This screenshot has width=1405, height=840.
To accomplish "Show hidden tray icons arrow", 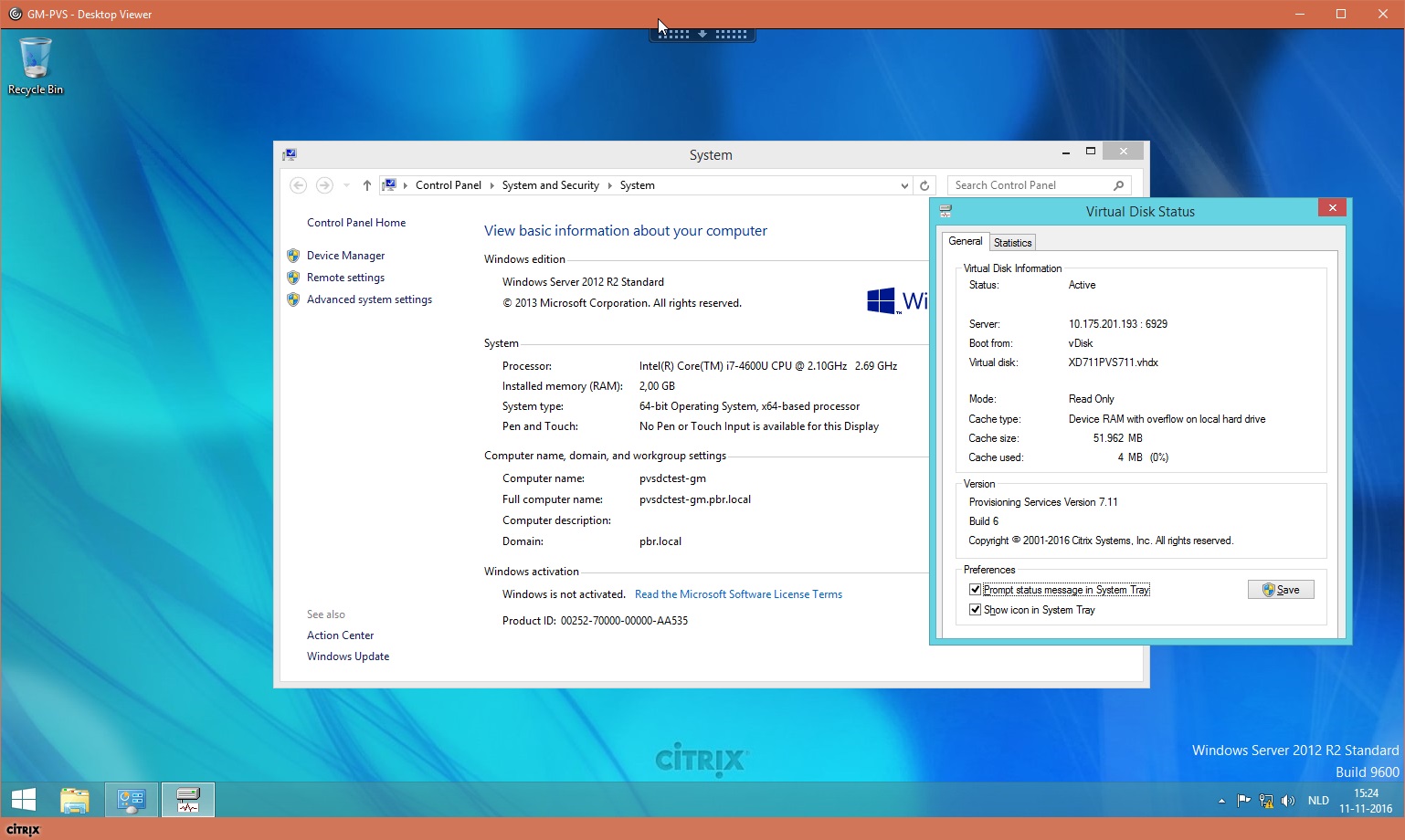I will coord(1221,801).
